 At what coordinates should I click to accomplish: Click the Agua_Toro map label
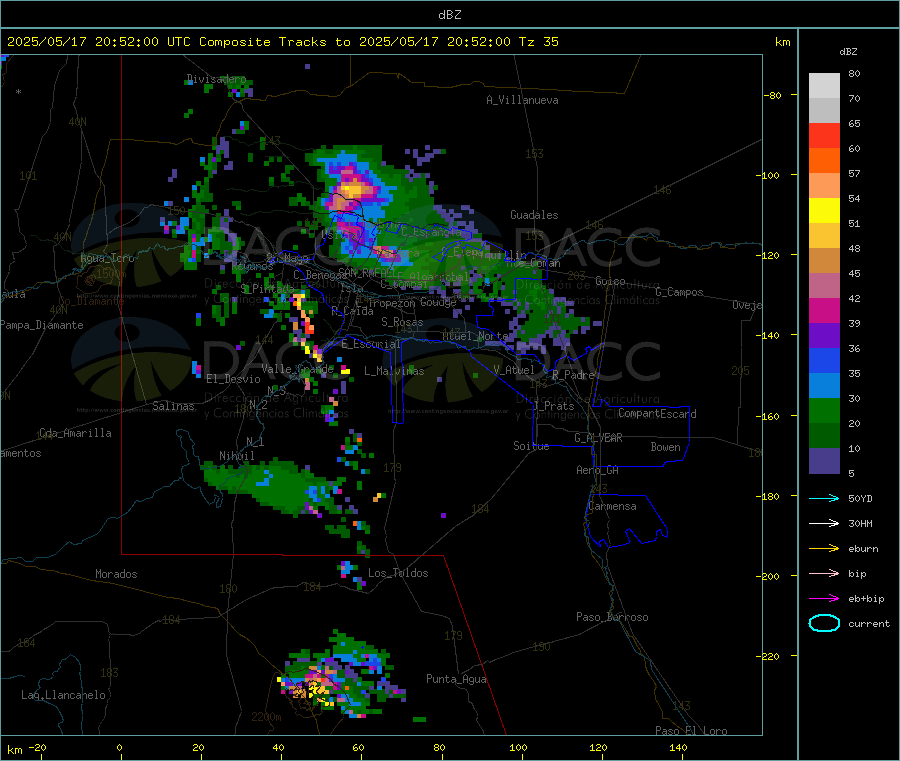coord(107,258)
